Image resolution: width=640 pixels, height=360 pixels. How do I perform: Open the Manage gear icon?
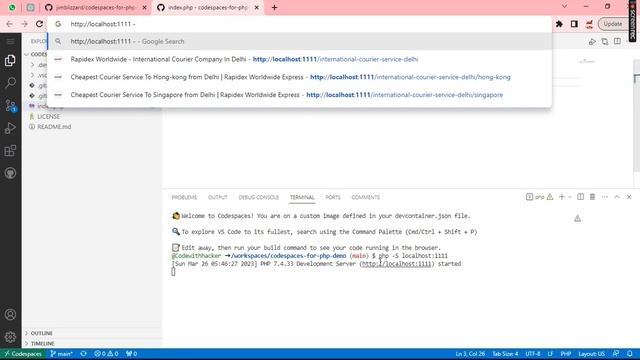click(10, 337)
